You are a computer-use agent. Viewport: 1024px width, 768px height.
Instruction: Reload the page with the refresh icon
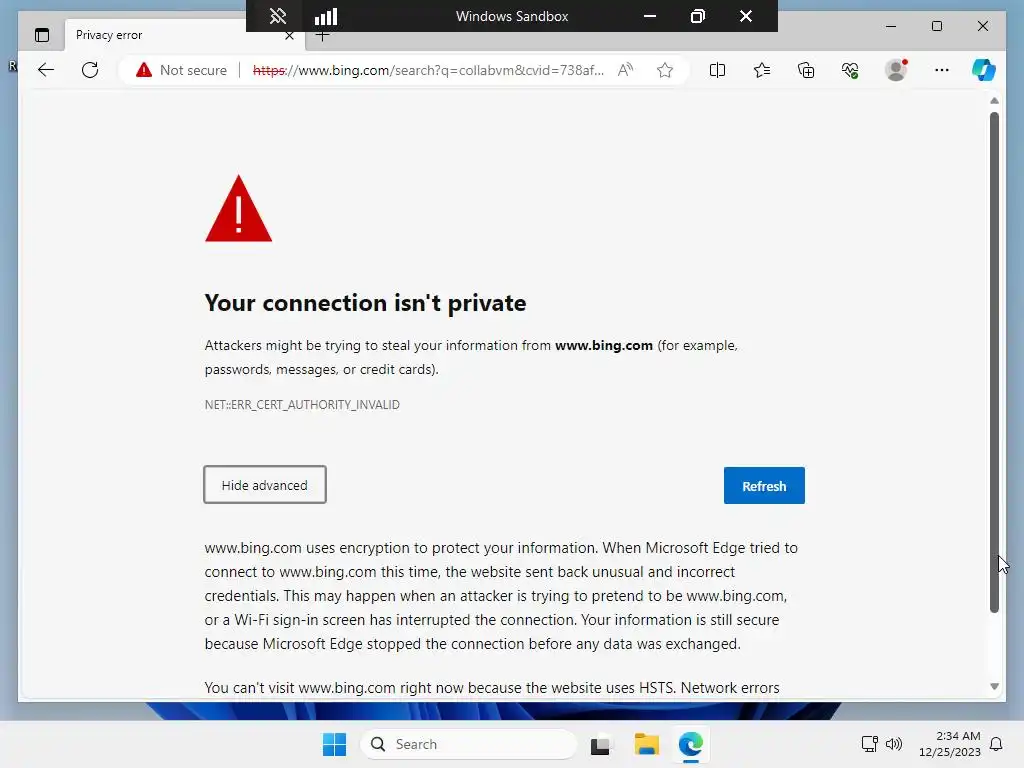click(x=90, y=70)
